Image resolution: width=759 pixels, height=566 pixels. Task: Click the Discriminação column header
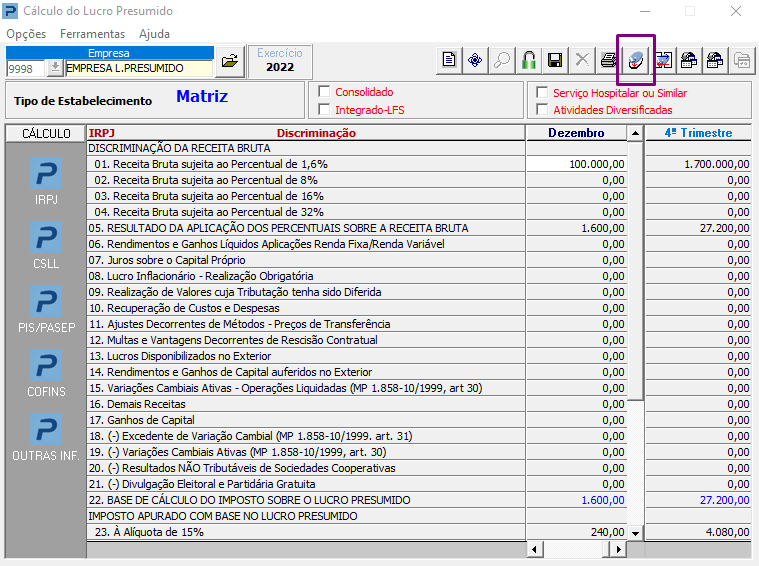[x=316, y=133]
